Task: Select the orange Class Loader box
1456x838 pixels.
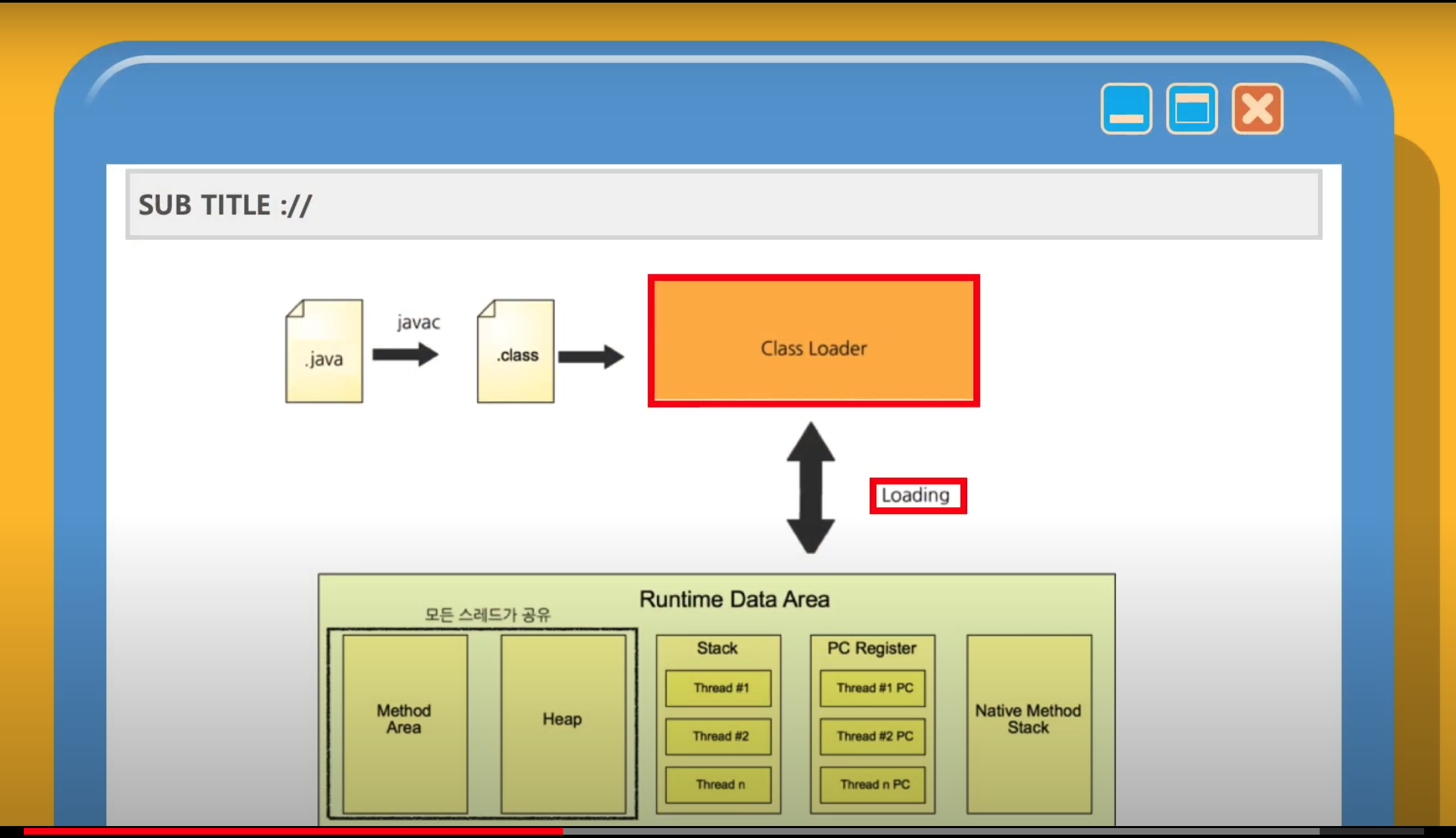Action: 814,341
